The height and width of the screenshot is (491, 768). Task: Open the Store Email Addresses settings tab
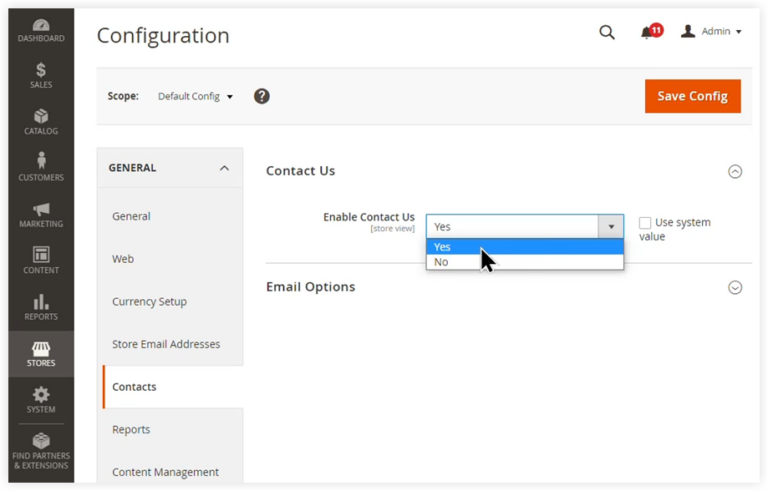coord(166,344)
